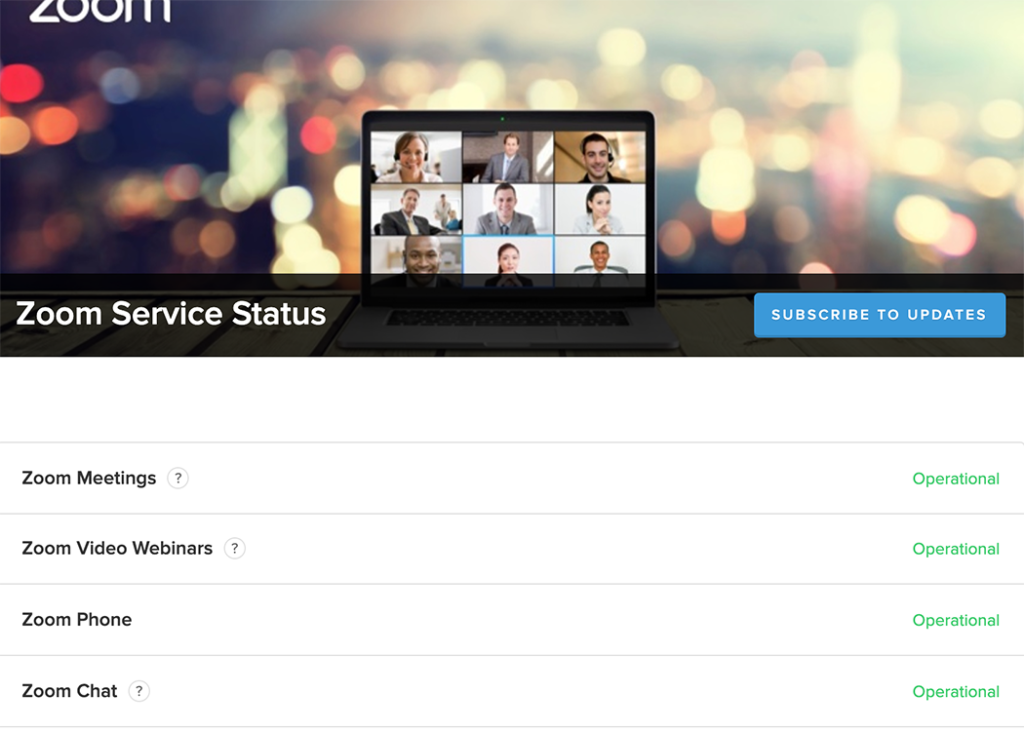The image size is (1024, 731).
Task: Select the Zoom Chat component name
Action: click(69, 690)
